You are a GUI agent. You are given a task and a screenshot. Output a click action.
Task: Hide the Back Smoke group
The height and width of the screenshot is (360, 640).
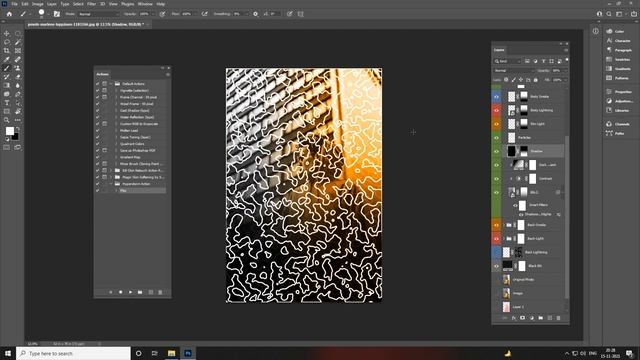(x=496, y=225)
